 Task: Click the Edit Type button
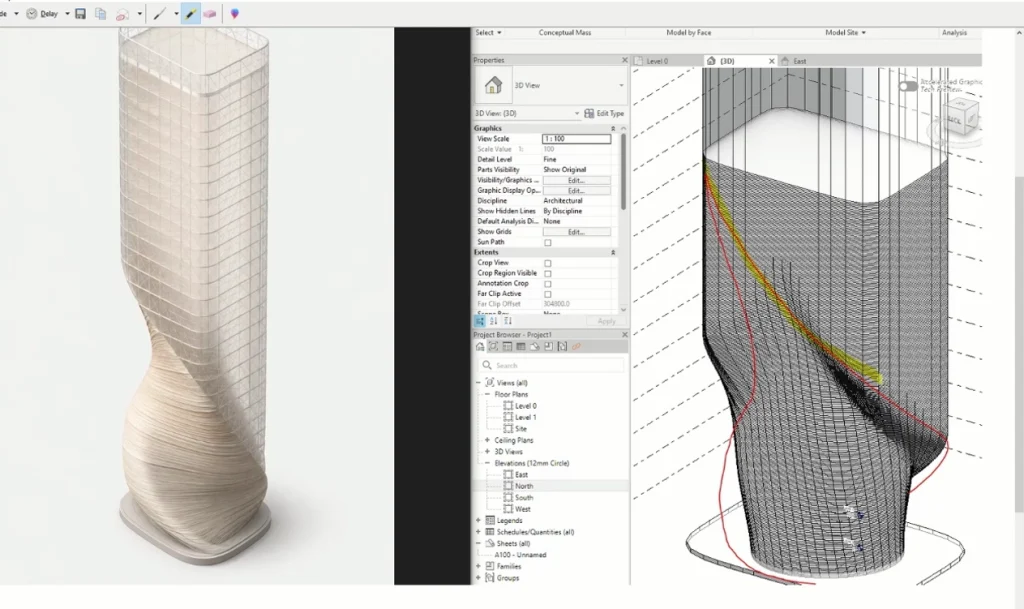click(604, 114)
